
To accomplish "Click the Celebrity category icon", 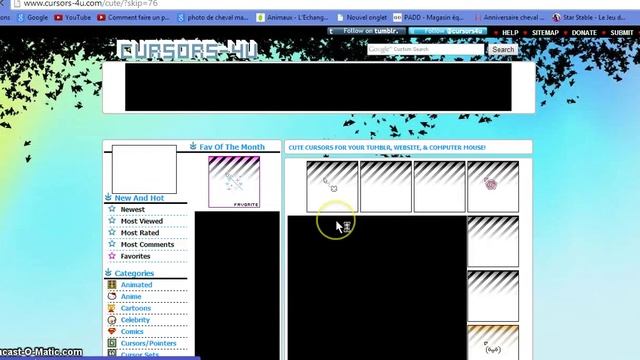I will click(112, 320).
